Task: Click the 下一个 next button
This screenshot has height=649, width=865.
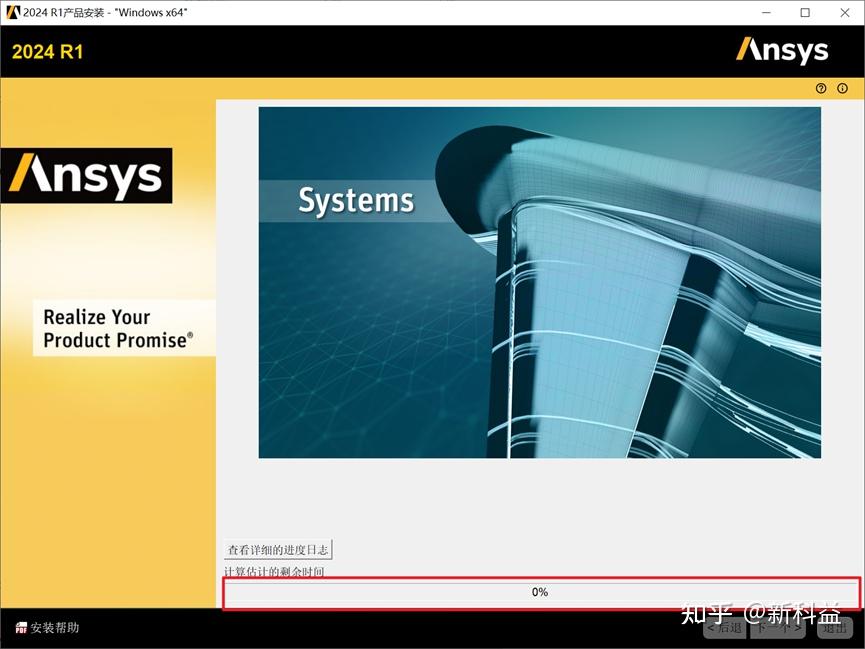Action: (776, 628)
